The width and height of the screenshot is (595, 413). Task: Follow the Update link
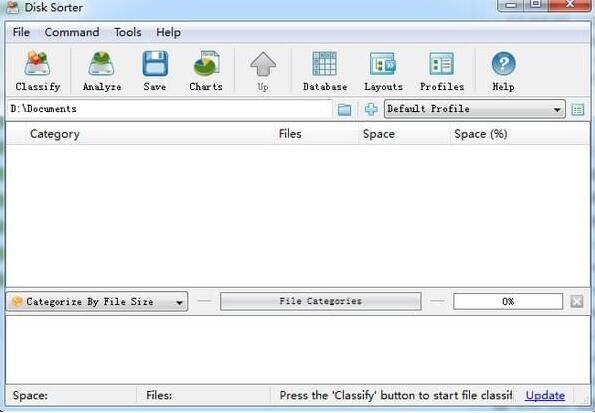545,396
